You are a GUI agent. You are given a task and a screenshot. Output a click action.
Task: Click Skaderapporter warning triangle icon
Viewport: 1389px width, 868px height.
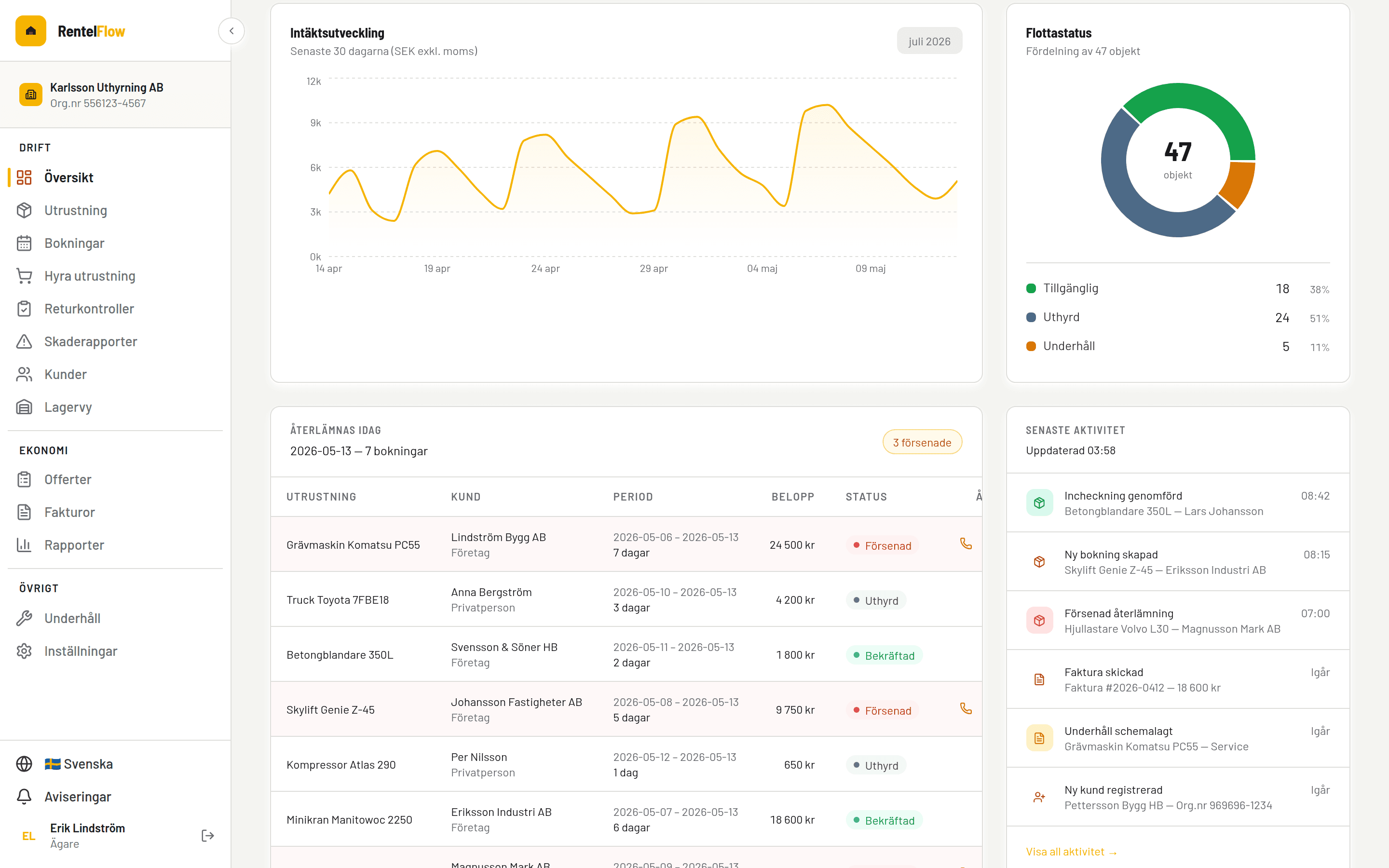pos(24,341)
